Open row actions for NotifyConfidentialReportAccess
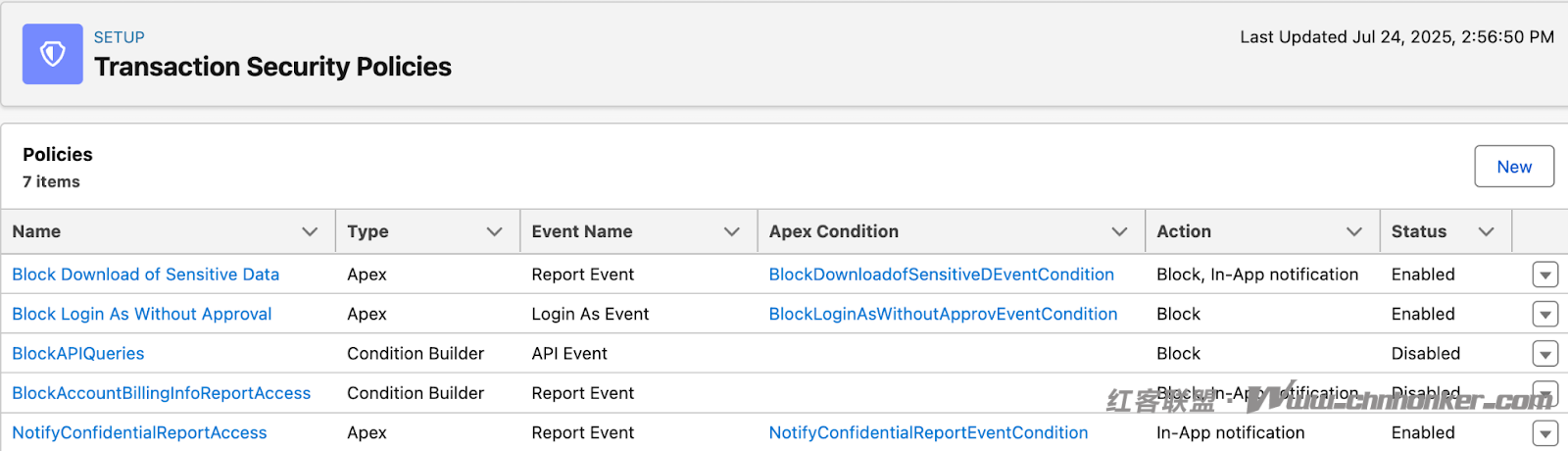The width and height of the screenshot is (1568, 451). coord(1545,433)
